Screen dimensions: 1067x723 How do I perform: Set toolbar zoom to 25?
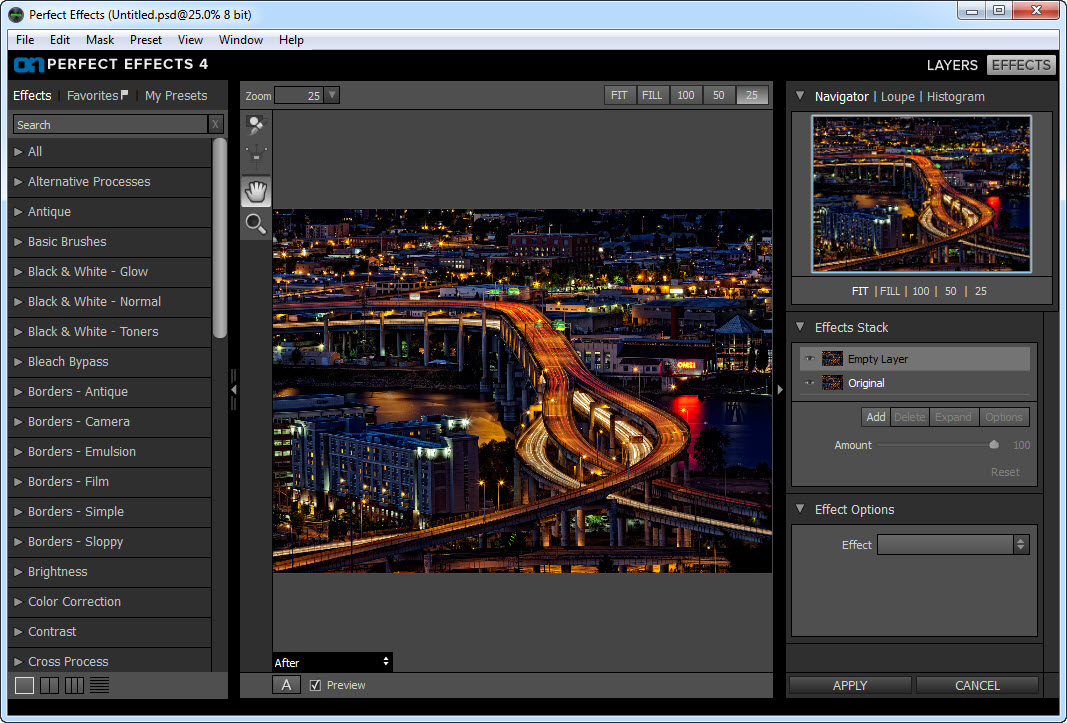[752, 95]
